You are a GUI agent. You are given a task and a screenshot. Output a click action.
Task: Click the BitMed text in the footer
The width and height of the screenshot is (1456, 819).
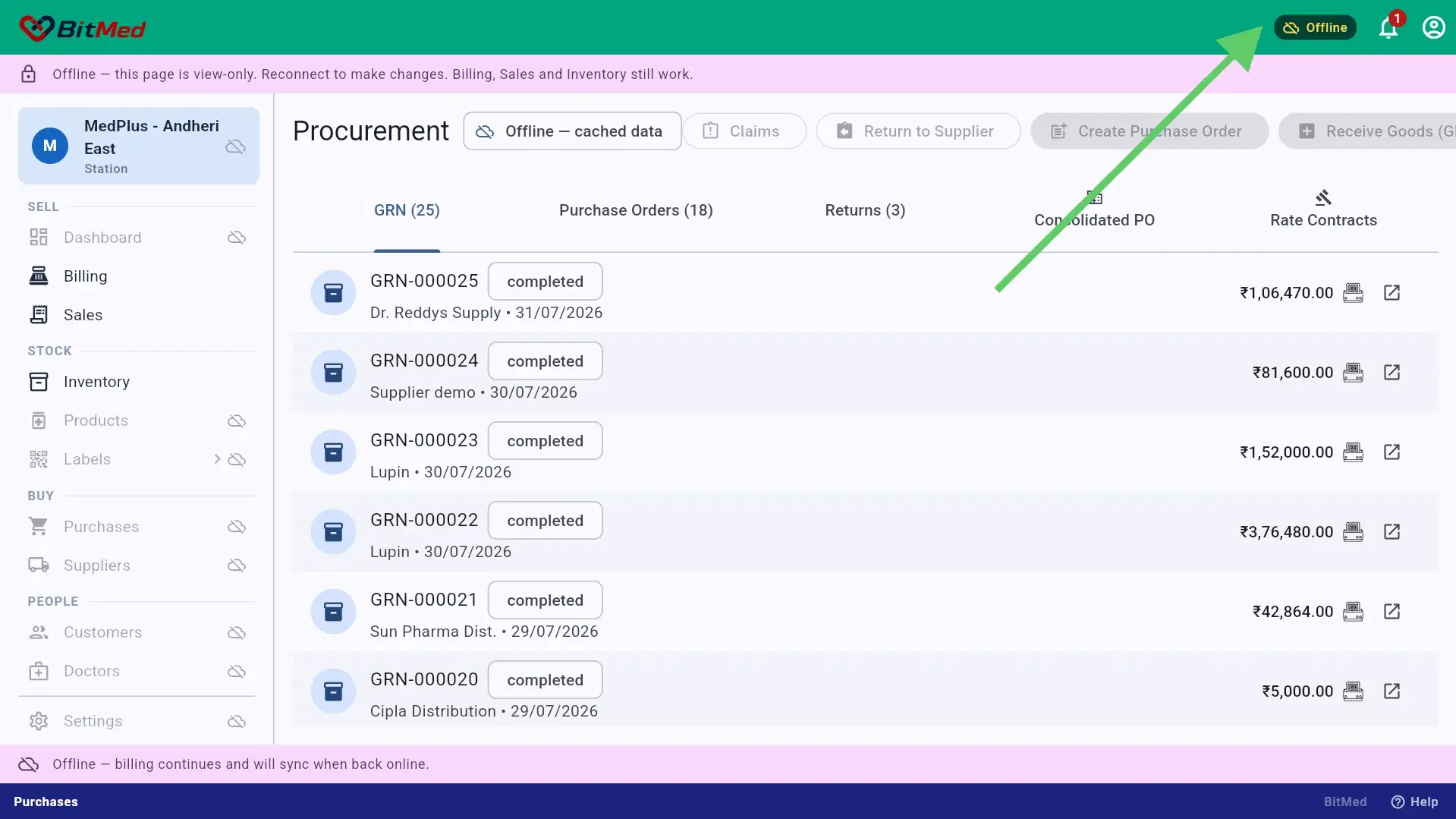[1345, 802]
